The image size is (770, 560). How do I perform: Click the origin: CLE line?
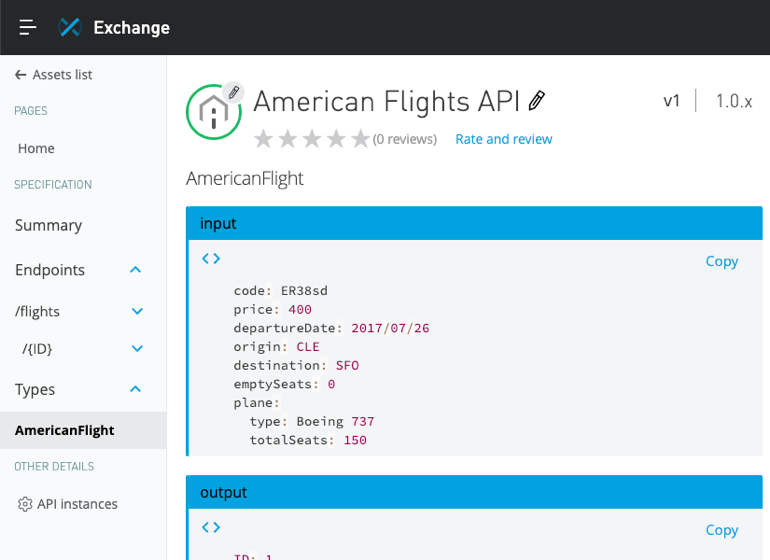(x=276, y=347)
